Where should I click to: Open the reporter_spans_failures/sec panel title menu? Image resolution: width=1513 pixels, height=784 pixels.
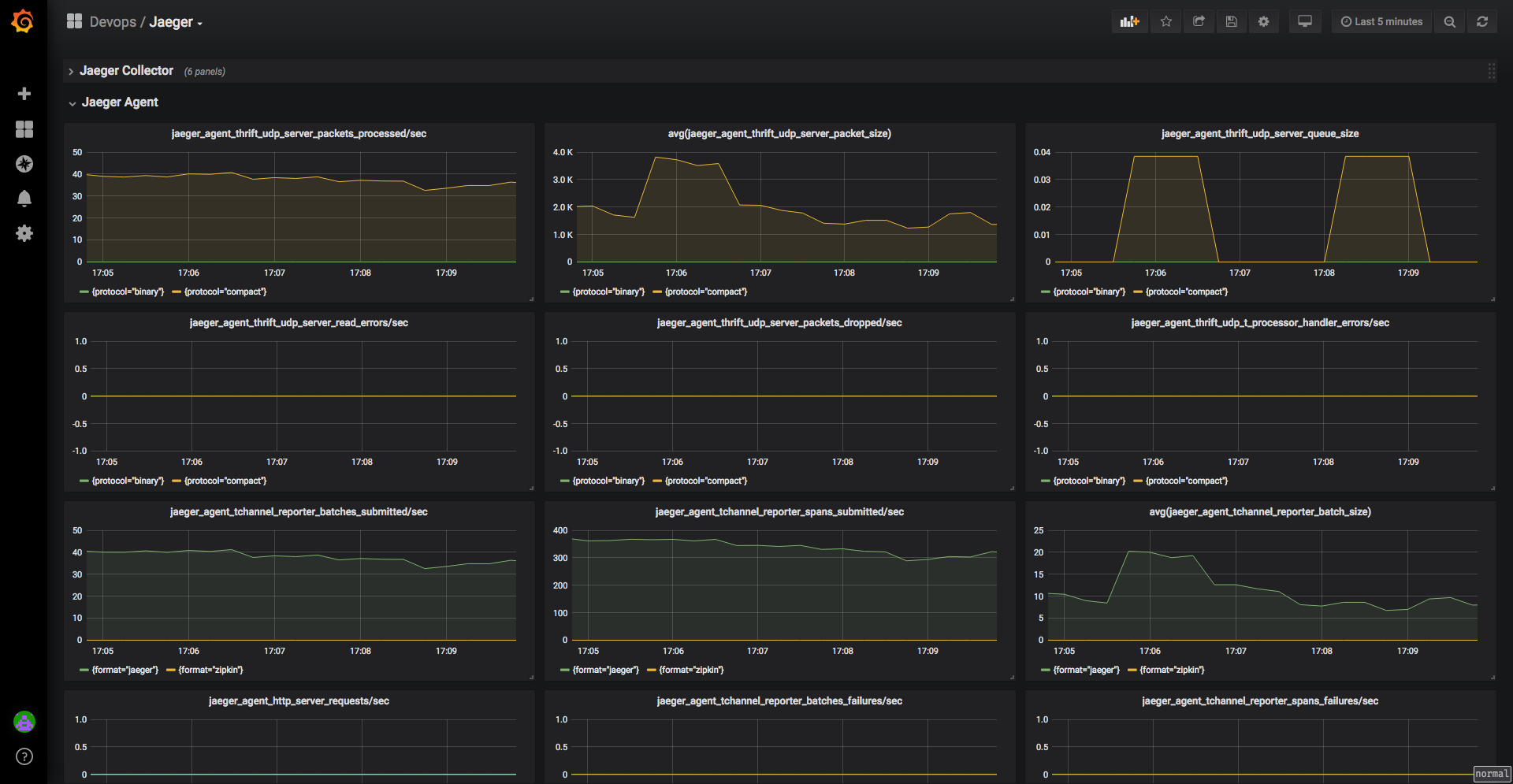click(1260, 701)
